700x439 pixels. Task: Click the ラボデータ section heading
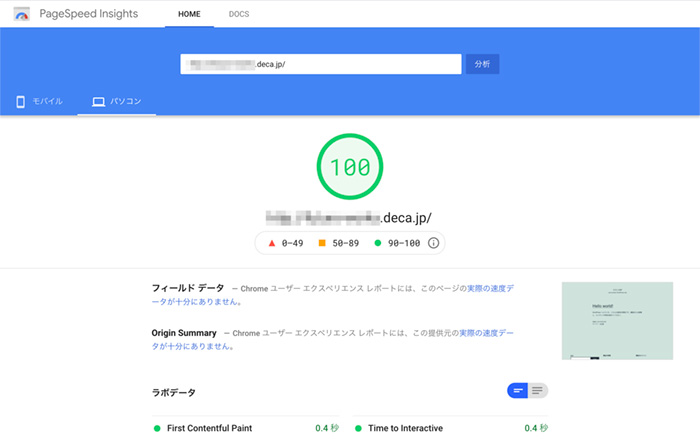[x=174, y=393]
